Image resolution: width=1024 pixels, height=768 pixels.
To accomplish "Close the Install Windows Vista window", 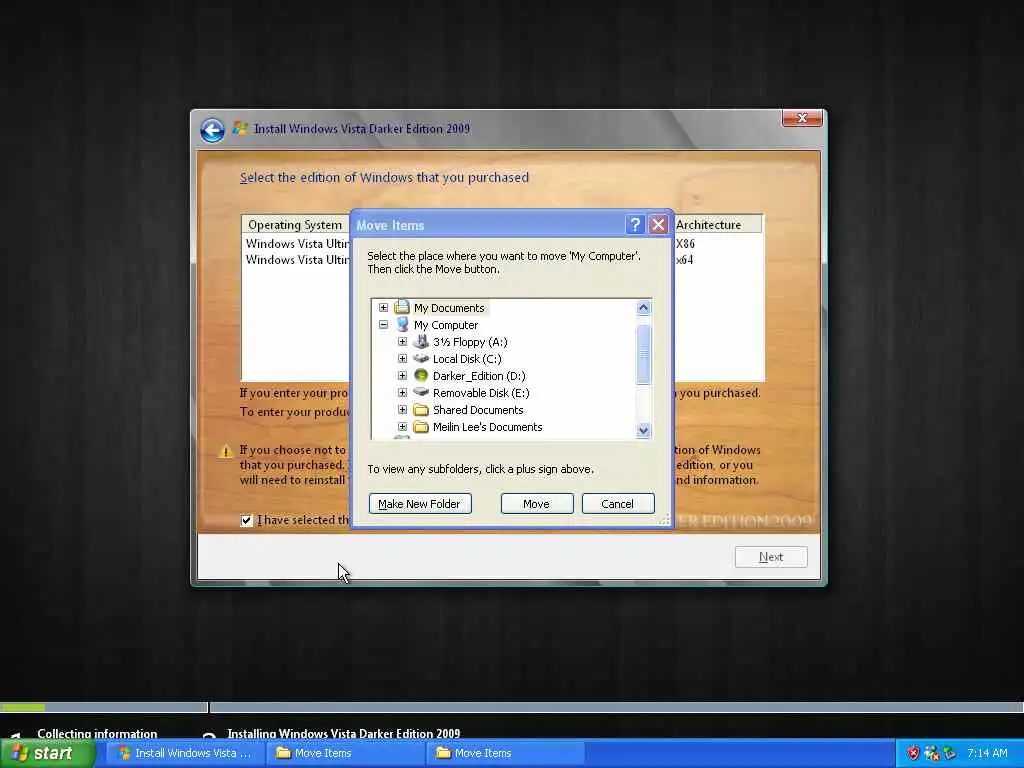I will pyautogui.click(x=802, y=118).
